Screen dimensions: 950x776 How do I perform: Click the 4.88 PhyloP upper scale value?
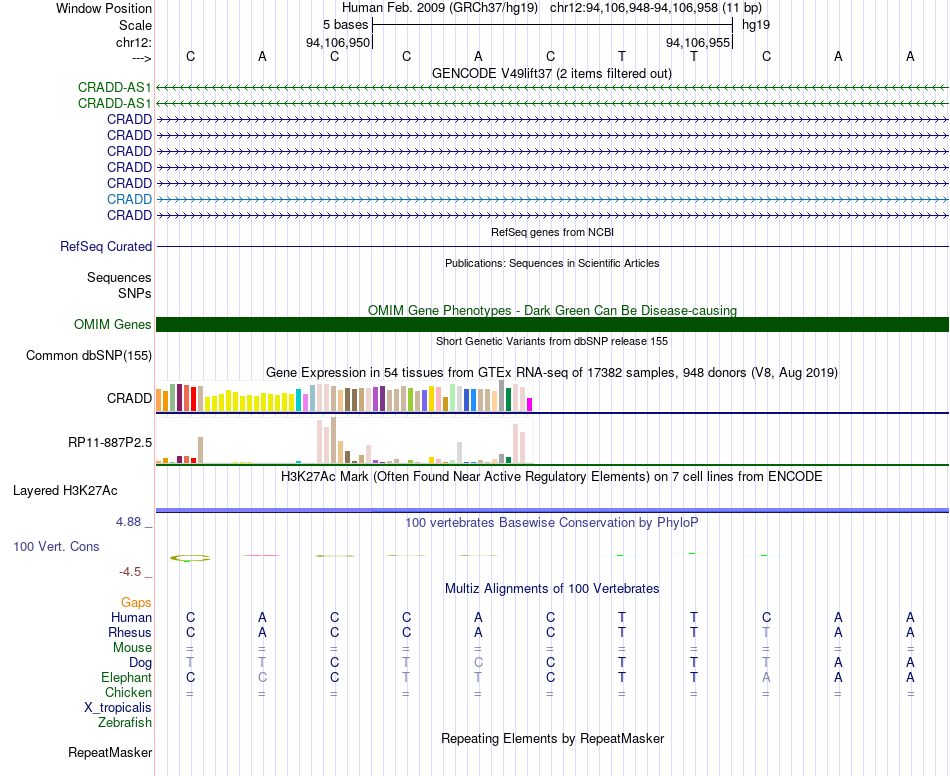(129, 522)
